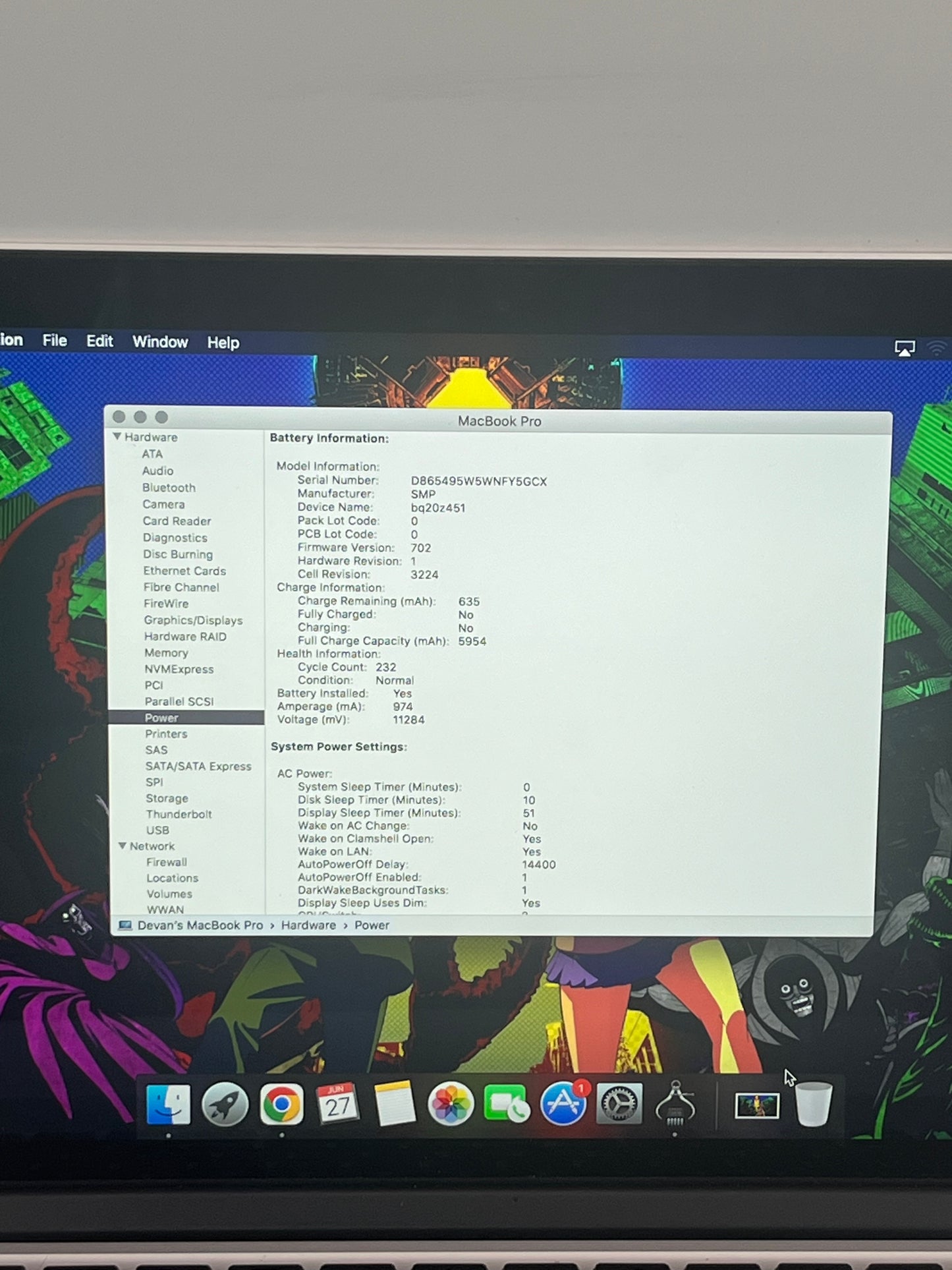Click Full Charge Capacity value 5954
The width and height of the screenshot is (952, 1270).
pos(472,641)
